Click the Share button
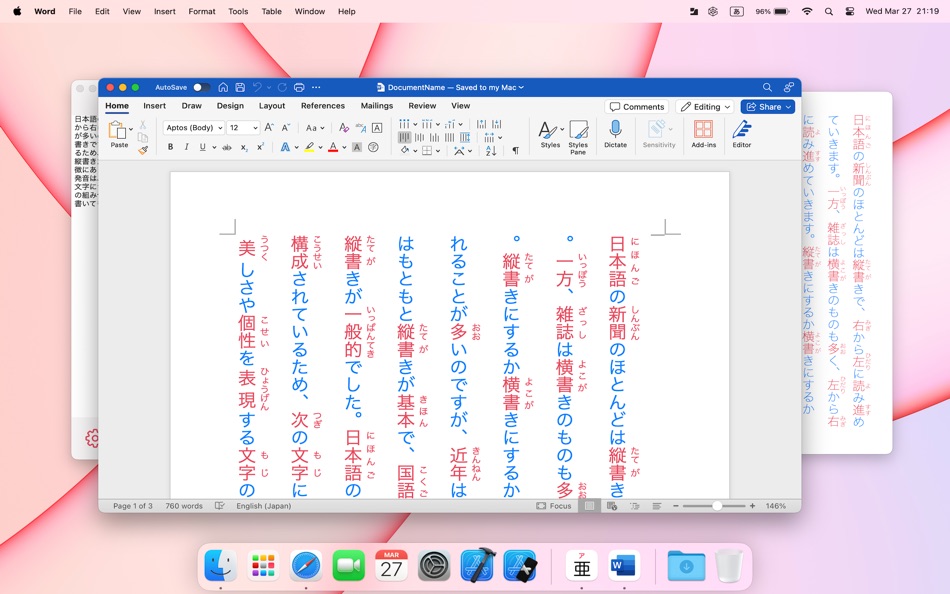Screen dimensions: 950x594 766,106
